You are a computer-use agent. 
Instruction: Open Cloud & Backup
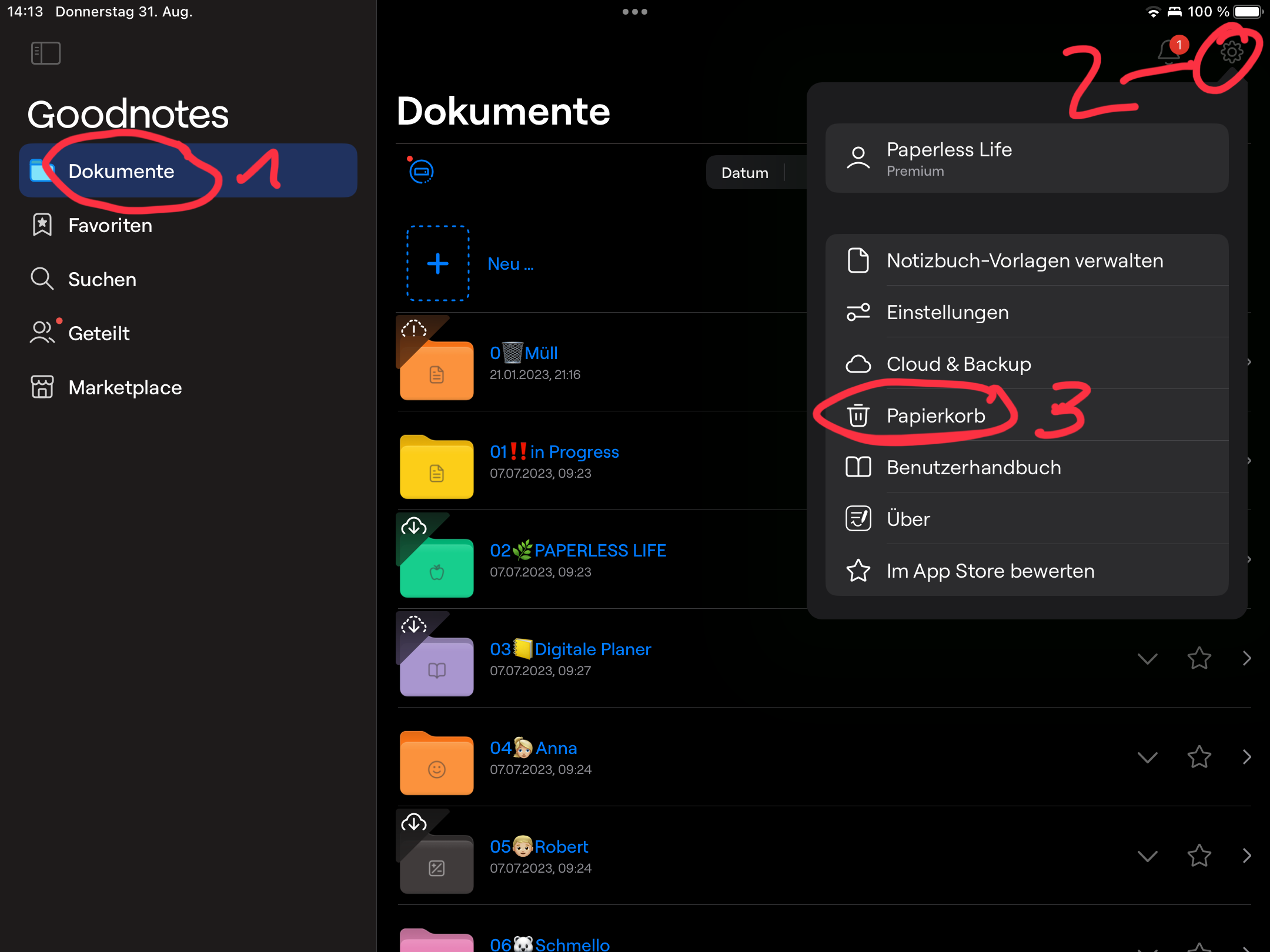click(1027, 364)
